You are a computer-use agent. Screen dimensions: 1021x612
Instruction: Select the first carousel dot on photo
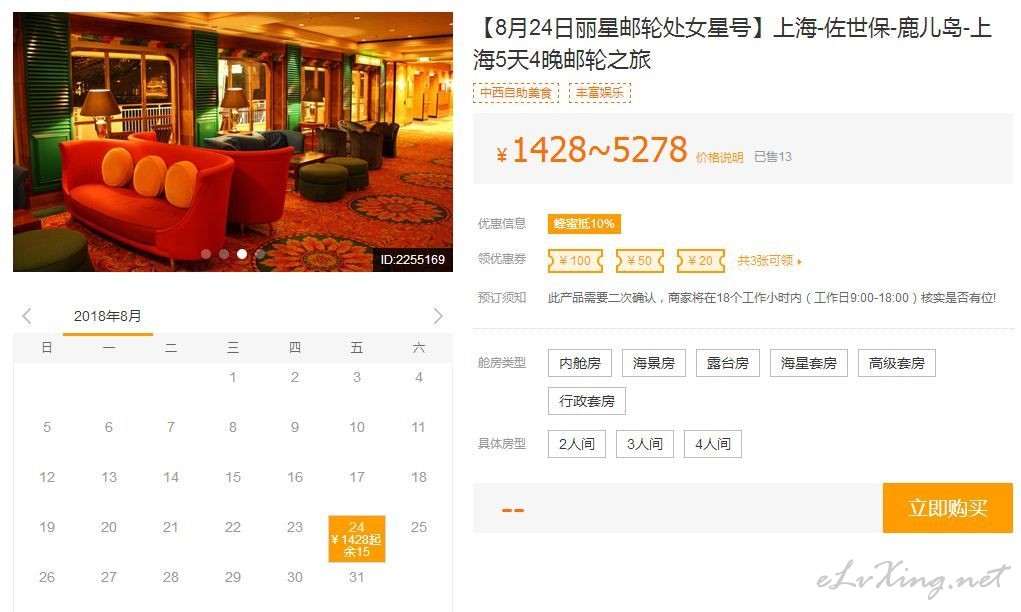tap(206, 254)
